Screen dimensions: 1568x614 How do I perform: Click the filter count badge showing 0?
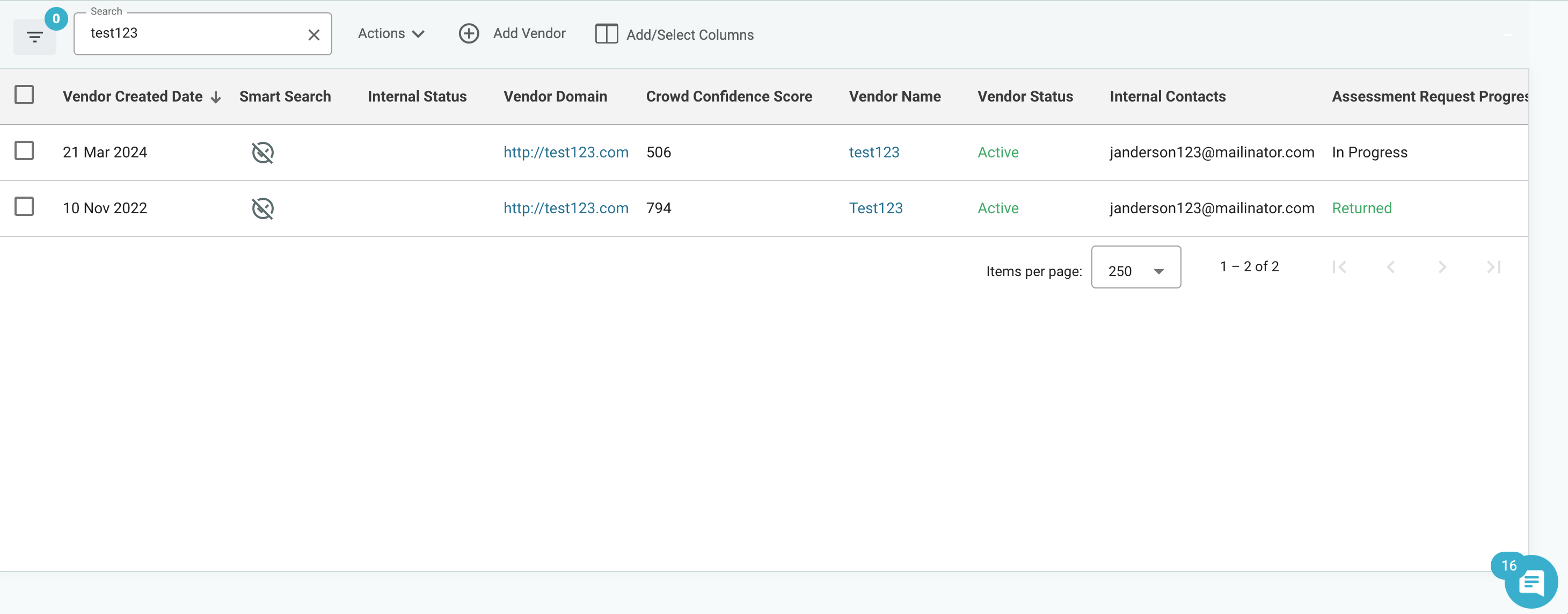[56, 19]
